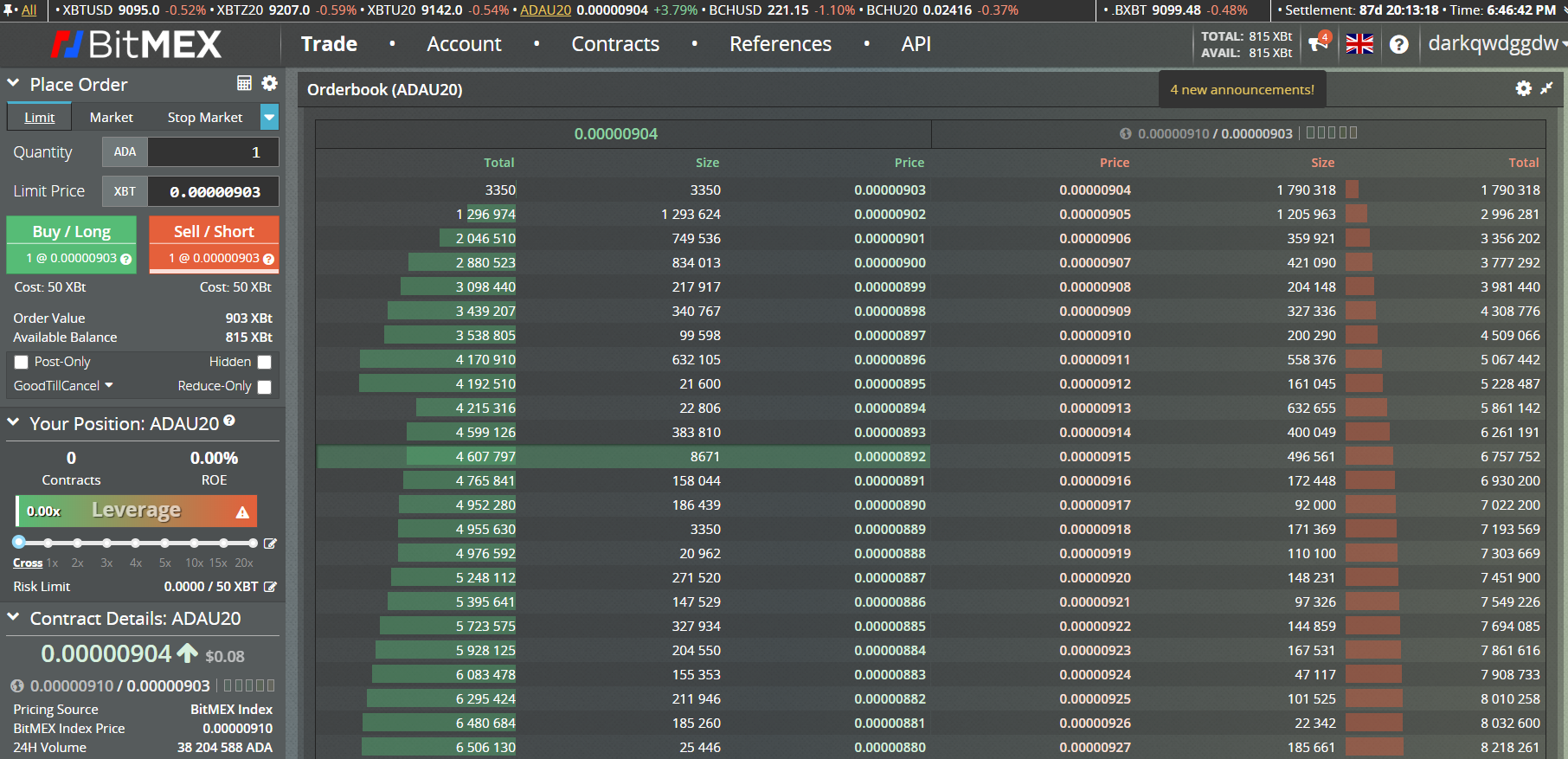The width and height of the screenshot is (1568, 759).
Task: Click funding indicator bars in Contract Details
Action: click(249, 685)
